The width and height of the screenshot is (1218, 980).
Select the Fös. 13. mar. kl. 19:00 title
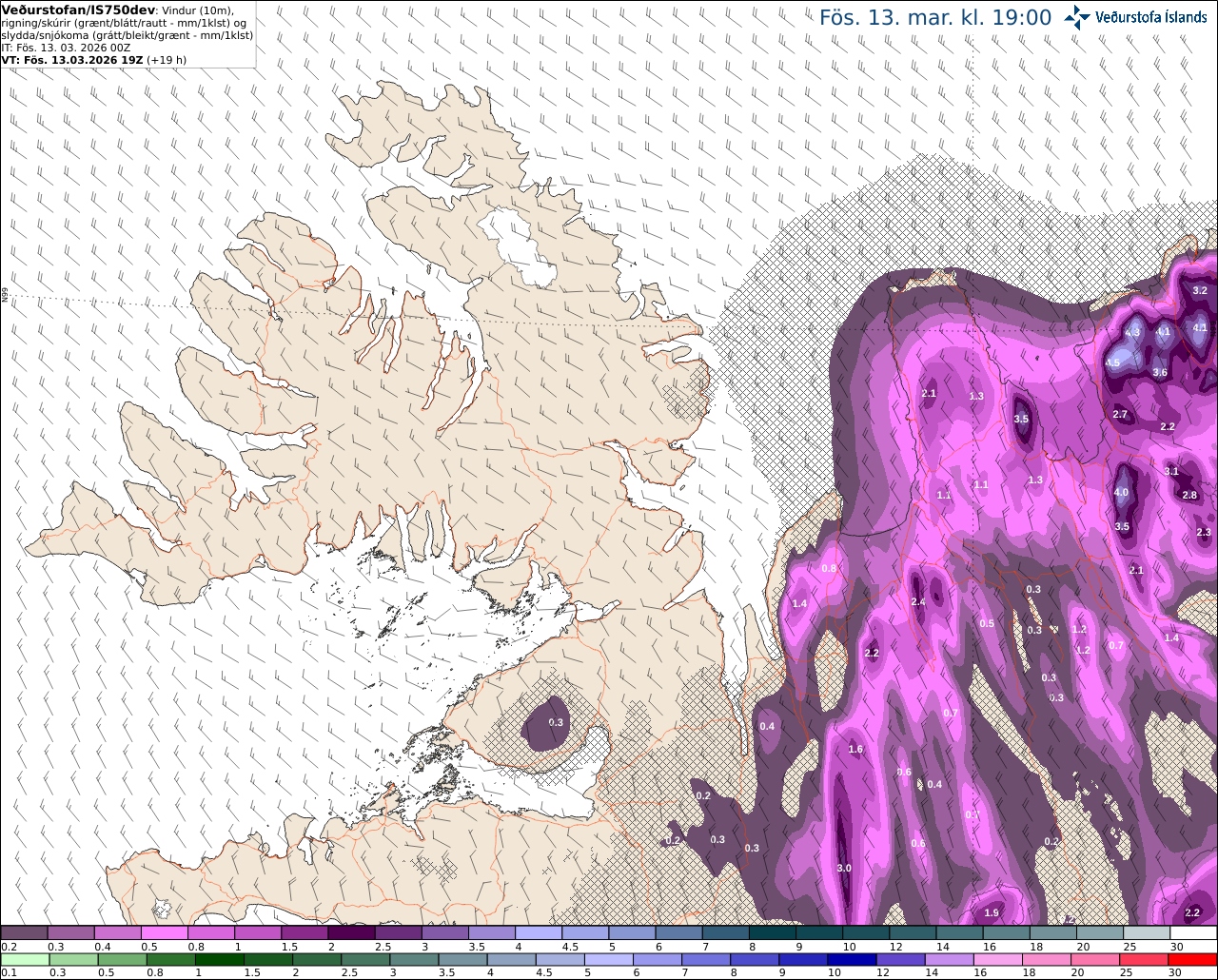point(935,17)
